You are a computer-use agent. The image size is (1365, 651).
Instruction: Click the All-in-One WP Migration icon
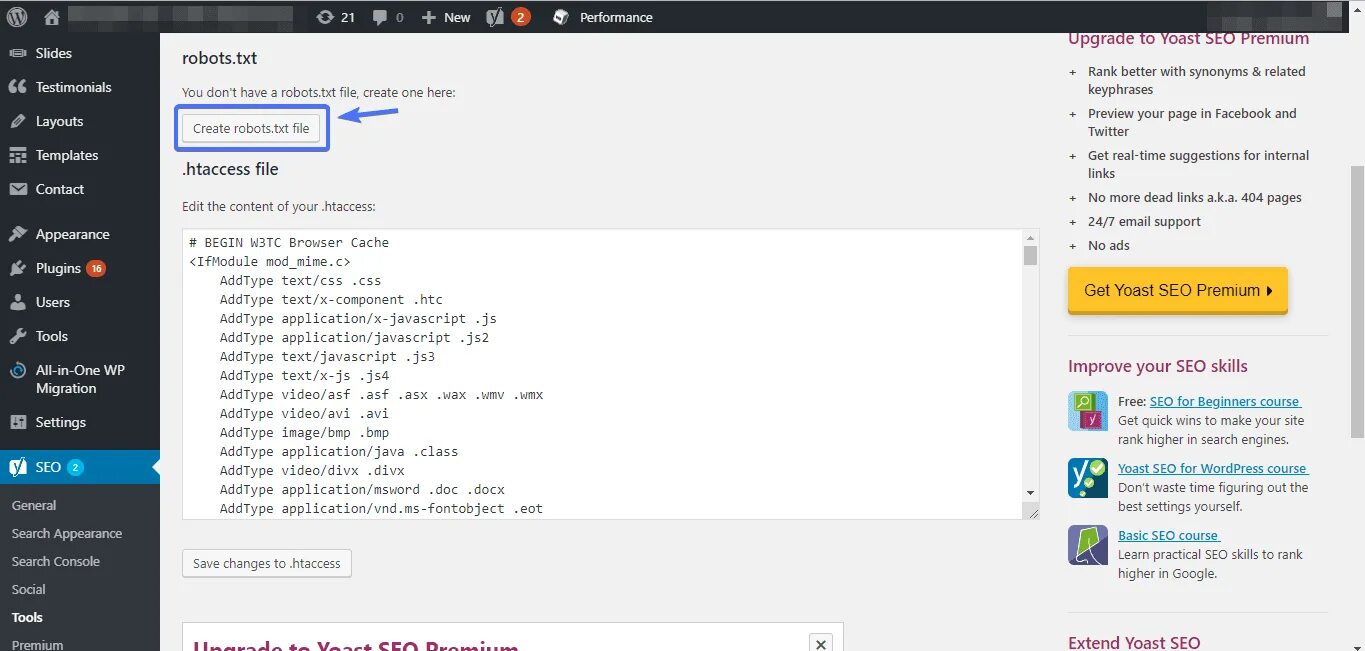(17, 370)
